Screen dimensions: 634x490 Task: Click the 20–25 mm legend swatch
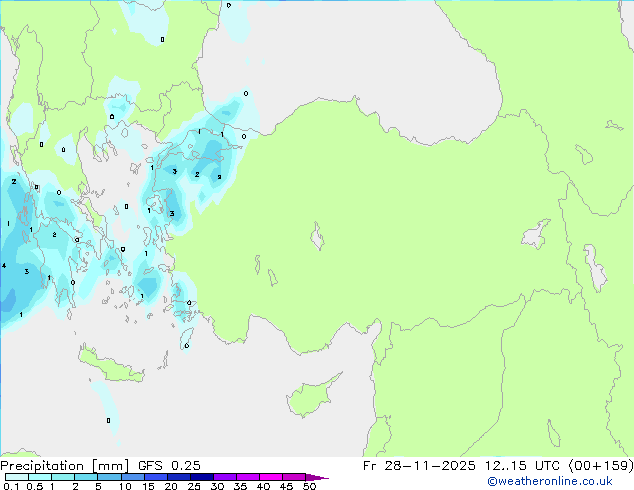click(x=178, y=477)
